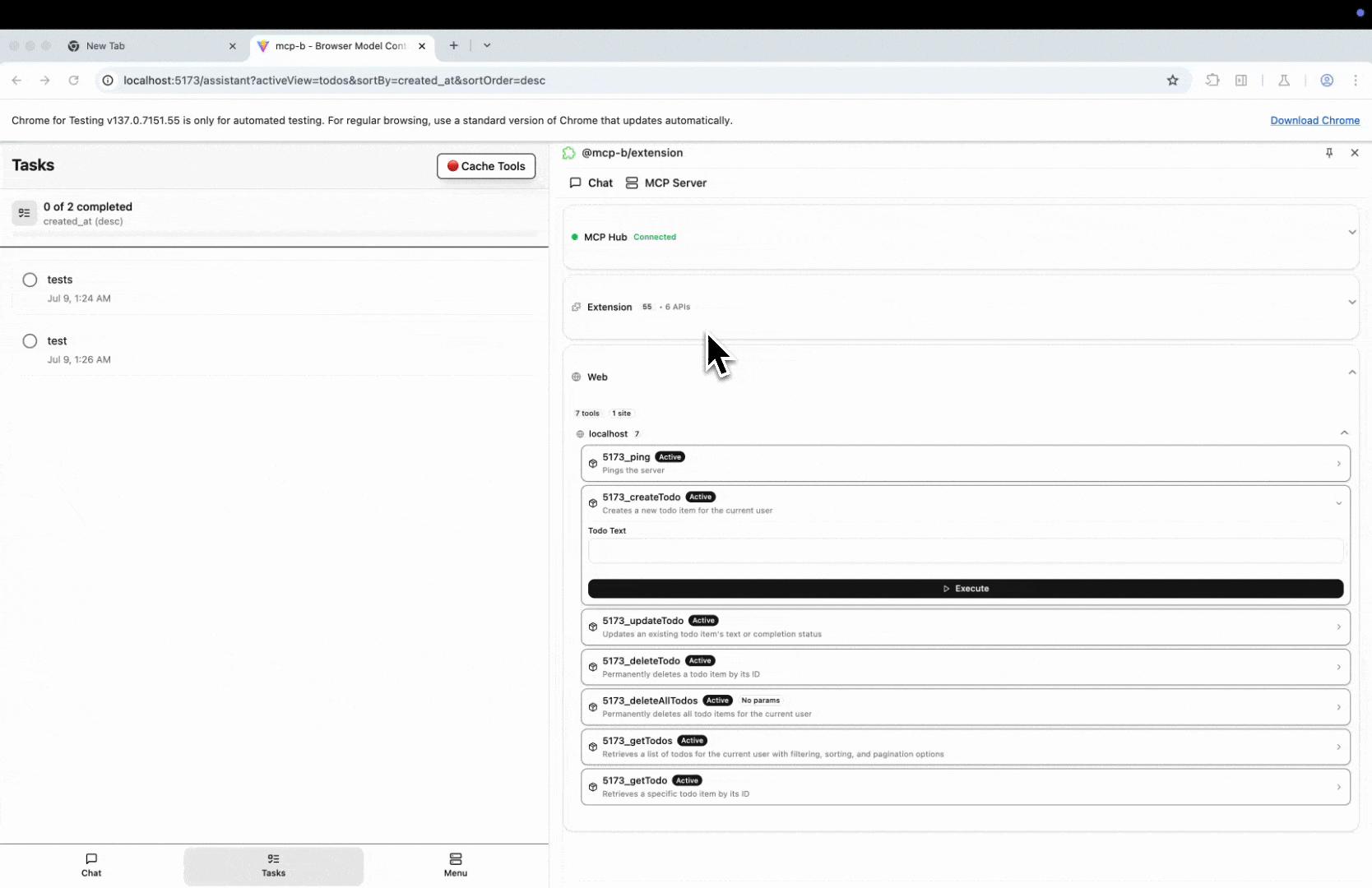
Task: Mark the 'test' task as complete
Action: point(30,341)
